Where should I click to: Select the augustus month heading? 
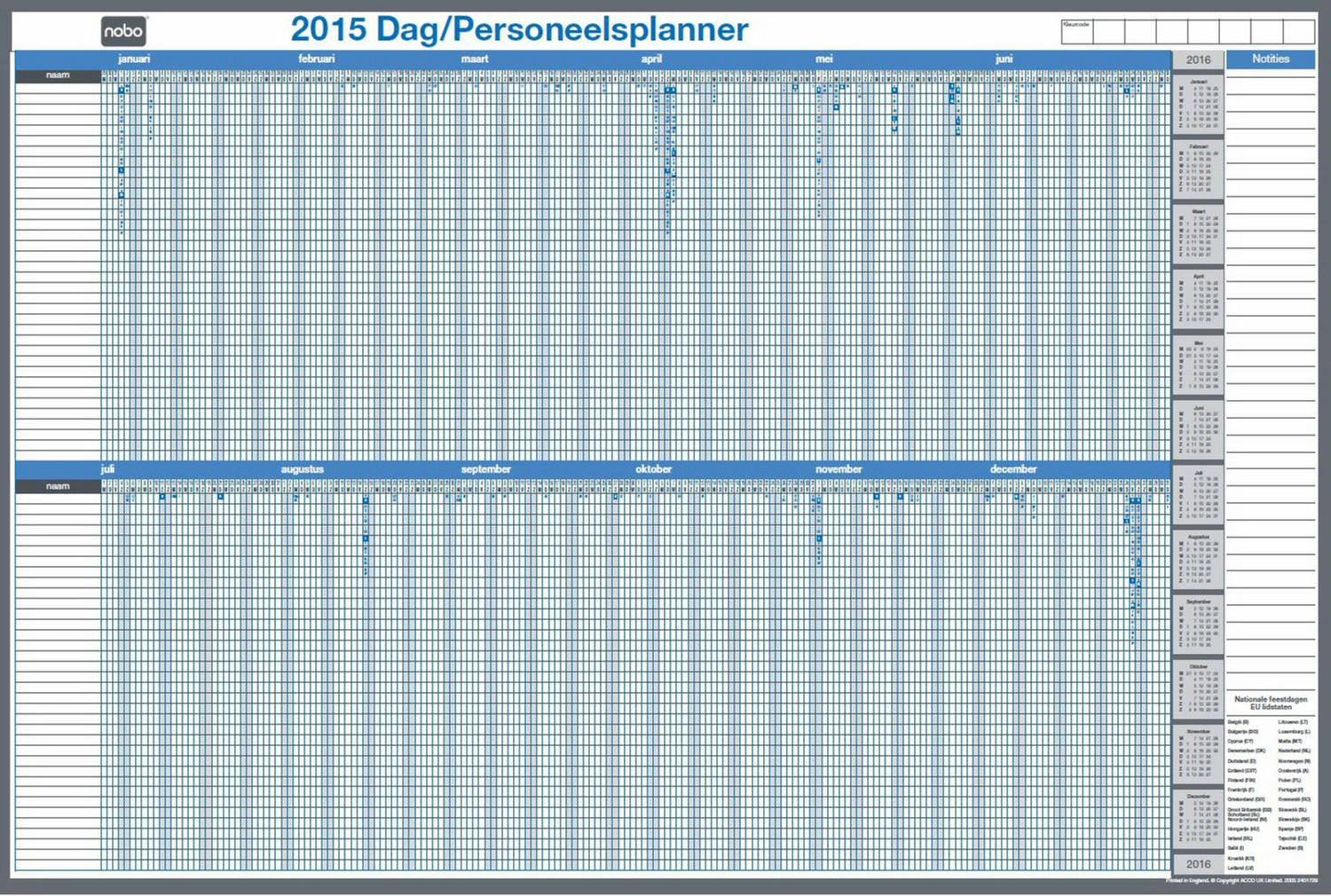coord(303,469)
